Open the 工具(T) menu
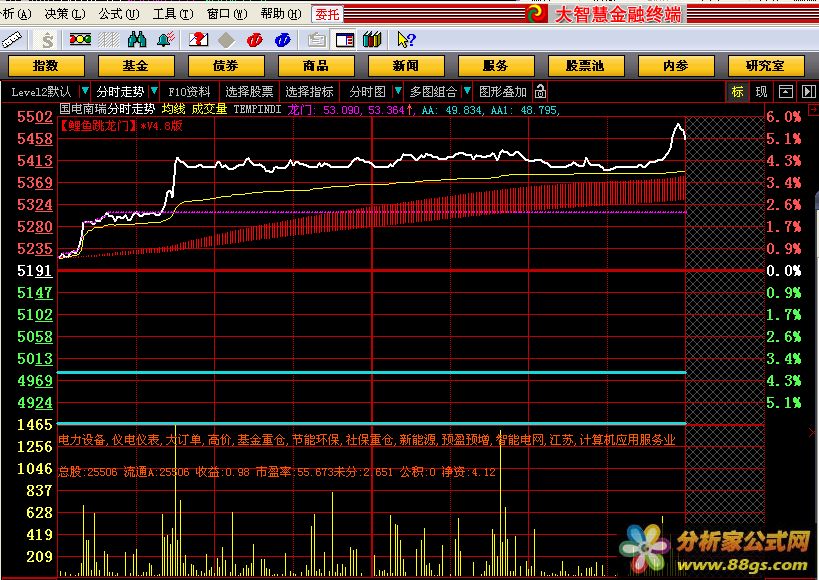This screenshot has width=819, height=580. (x=173, y=14)
